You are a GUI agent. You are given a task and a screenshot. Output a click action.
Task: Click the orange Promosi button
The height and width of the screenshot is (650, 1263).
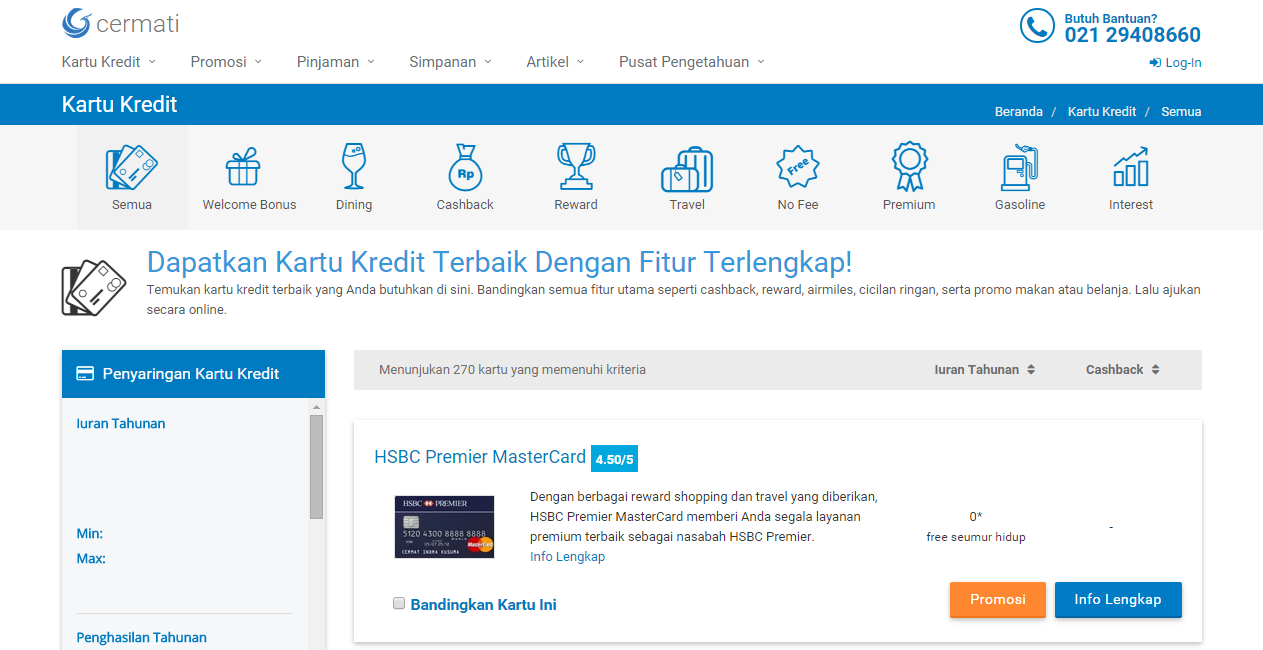click(998, 600)
